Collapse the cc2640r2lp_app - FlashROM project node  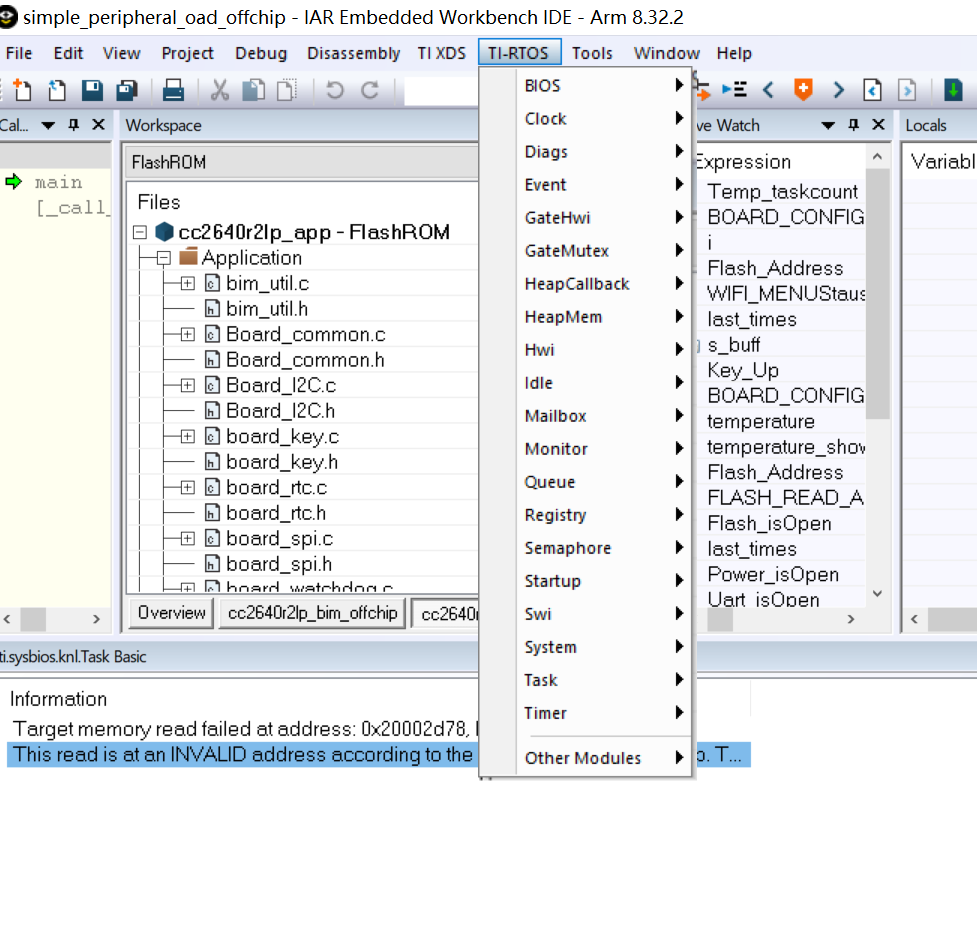pos(140,232)
